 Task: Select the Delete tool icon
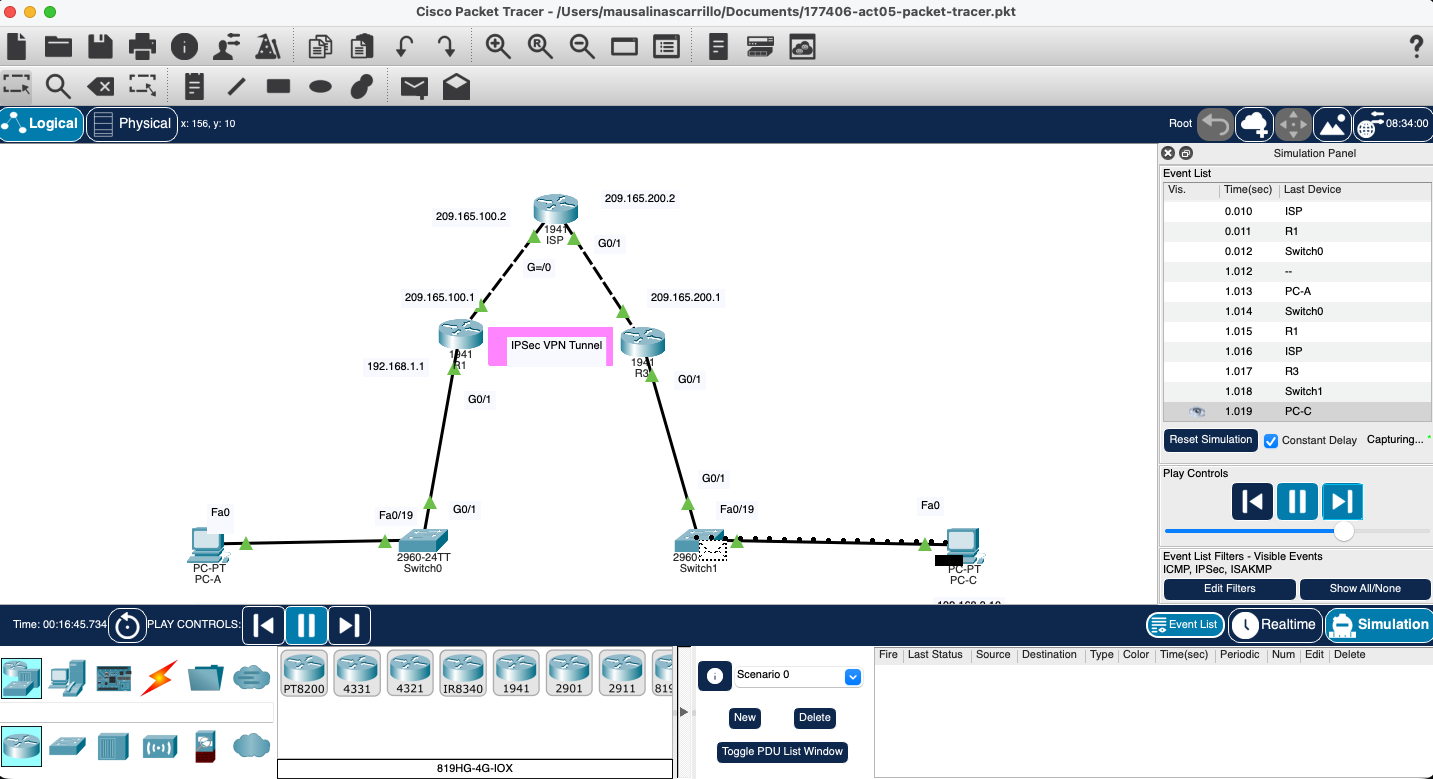point(100,87)
